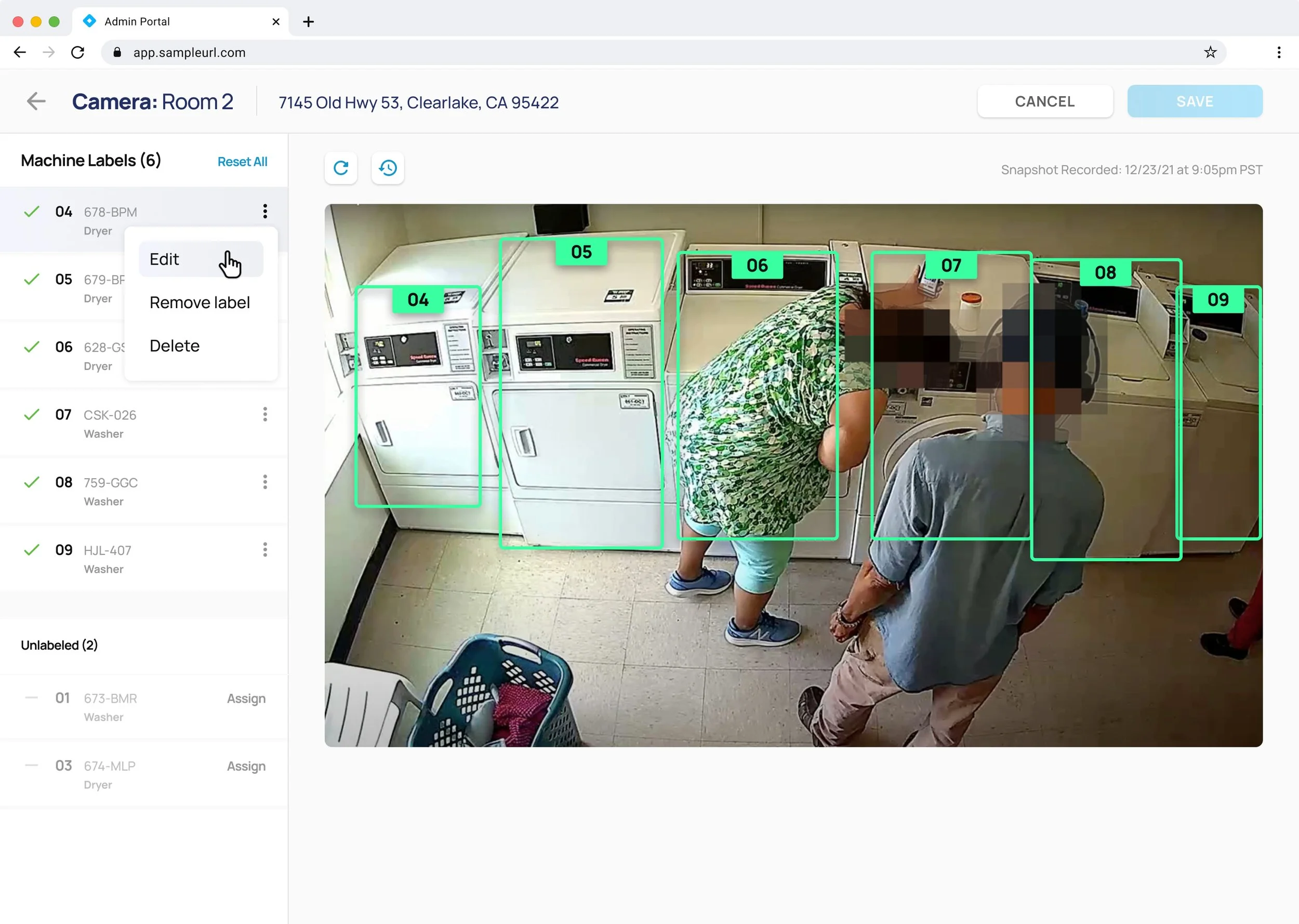The height and width of the screenshot is (924, 1299).
Task: Open the browser three-dot menu
Action: [x=1279, y=52]
